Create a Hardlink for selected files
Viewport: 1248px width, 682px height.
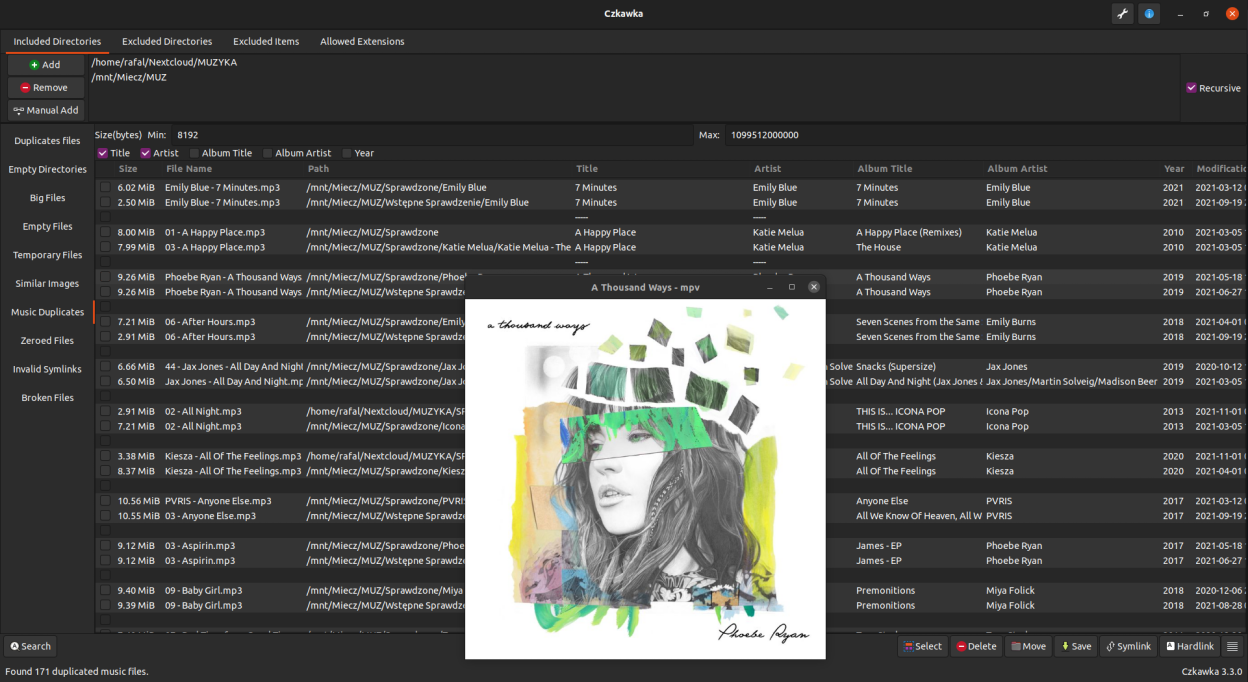[1190, 646]
